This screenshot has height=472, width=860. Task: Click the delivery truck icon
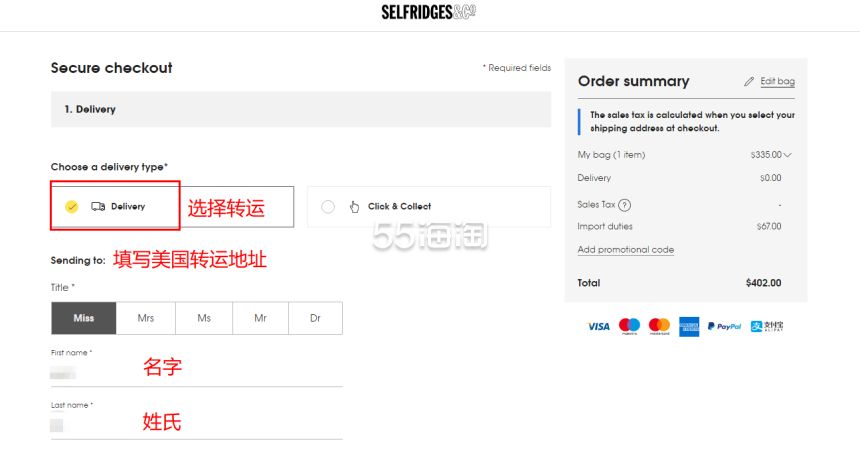98,207
